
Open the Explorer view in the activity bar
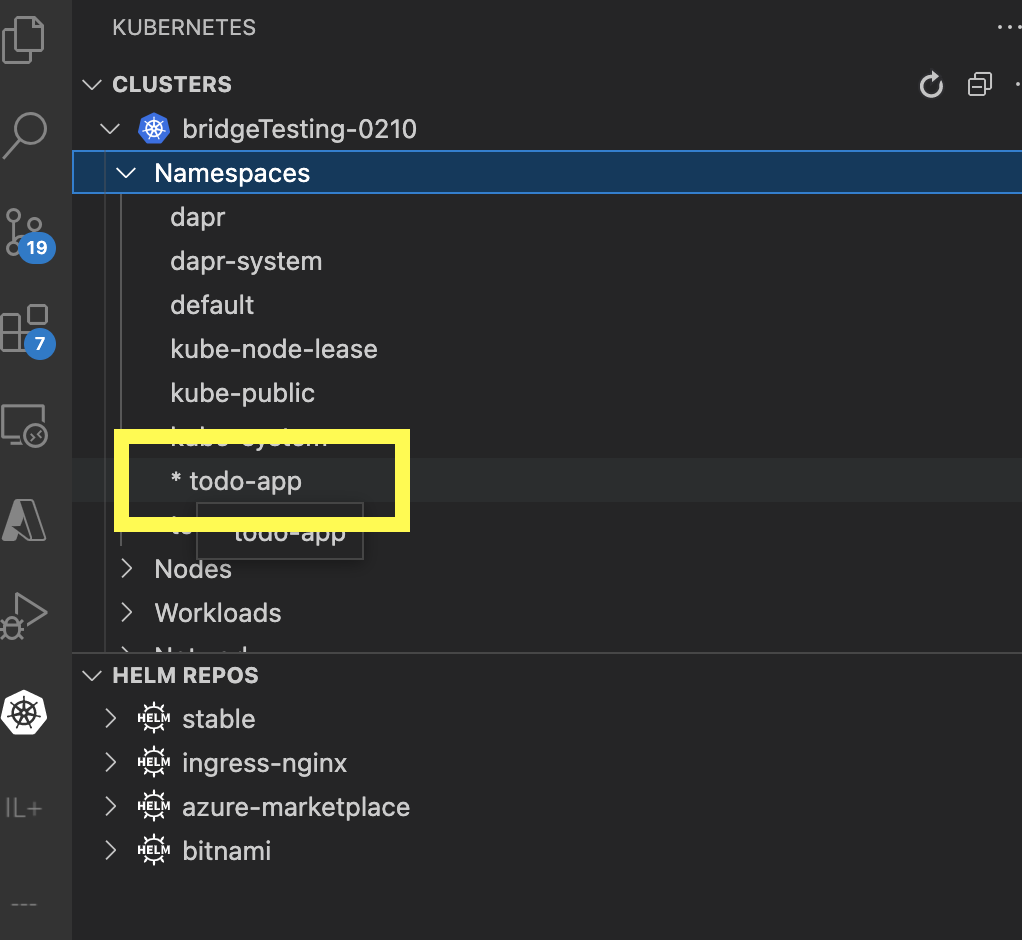tap(25, 40)
